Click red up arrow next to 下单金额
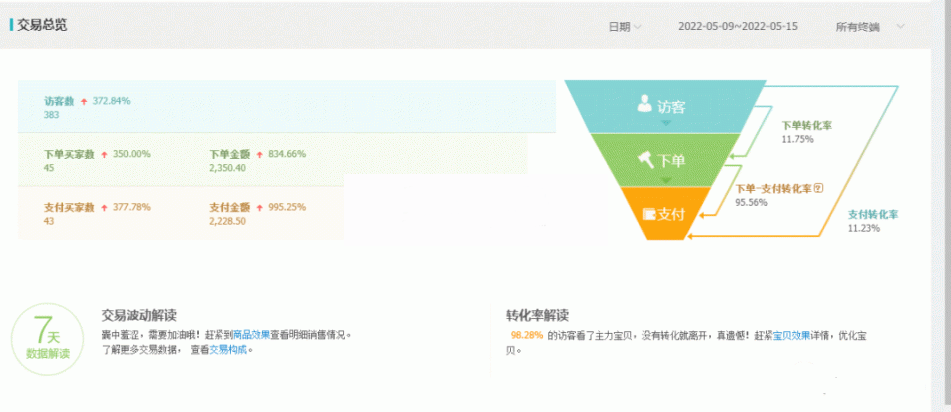The width and height of the screenshot is (951, 412). point(260,155)
